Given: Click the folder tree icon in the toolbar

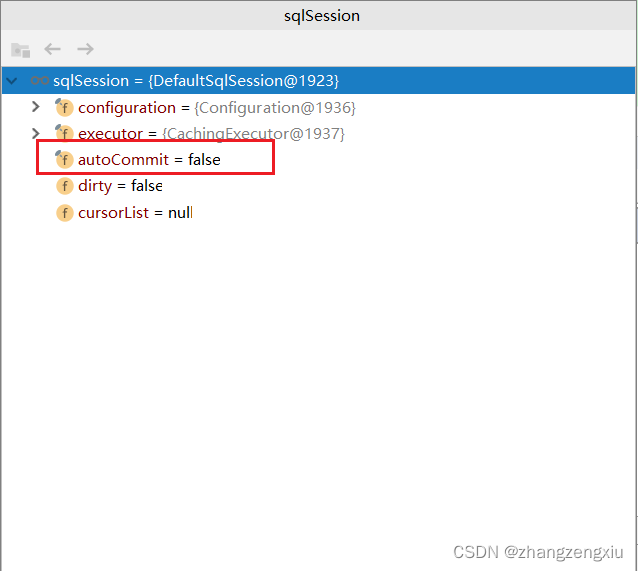Looking at the screenshot, I should 20,50.
